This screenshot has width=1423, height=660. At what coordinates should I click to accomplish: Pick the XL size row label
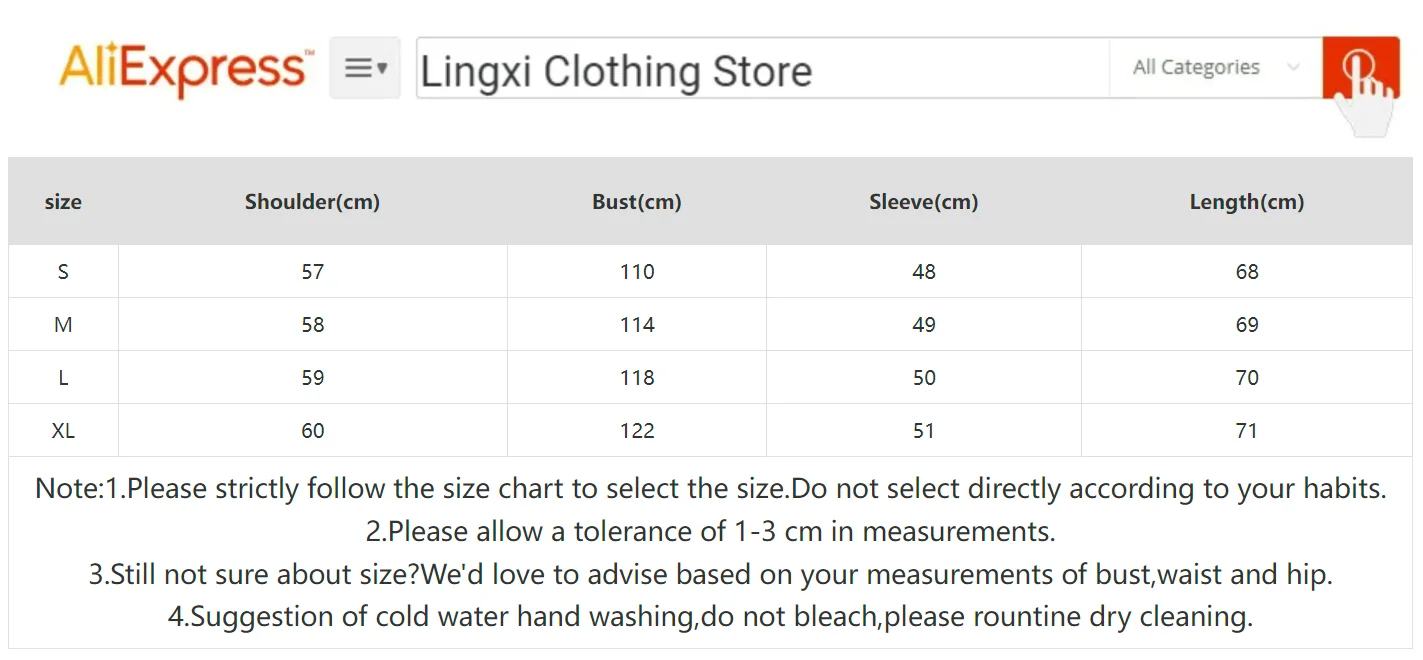coord(63,431)
